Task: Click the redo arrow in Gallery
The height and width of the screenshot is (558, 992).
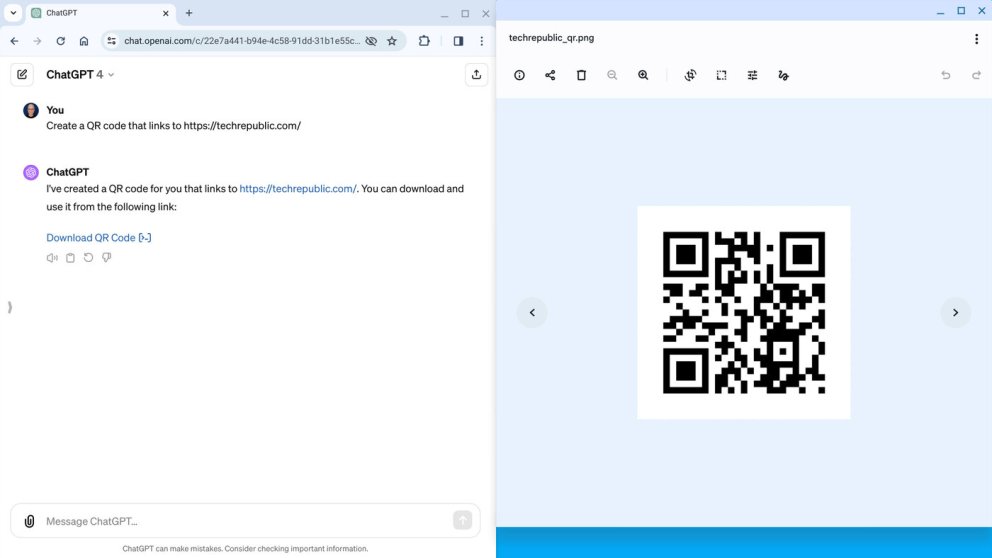Action: pyautogui.click(x=976, y=75)
